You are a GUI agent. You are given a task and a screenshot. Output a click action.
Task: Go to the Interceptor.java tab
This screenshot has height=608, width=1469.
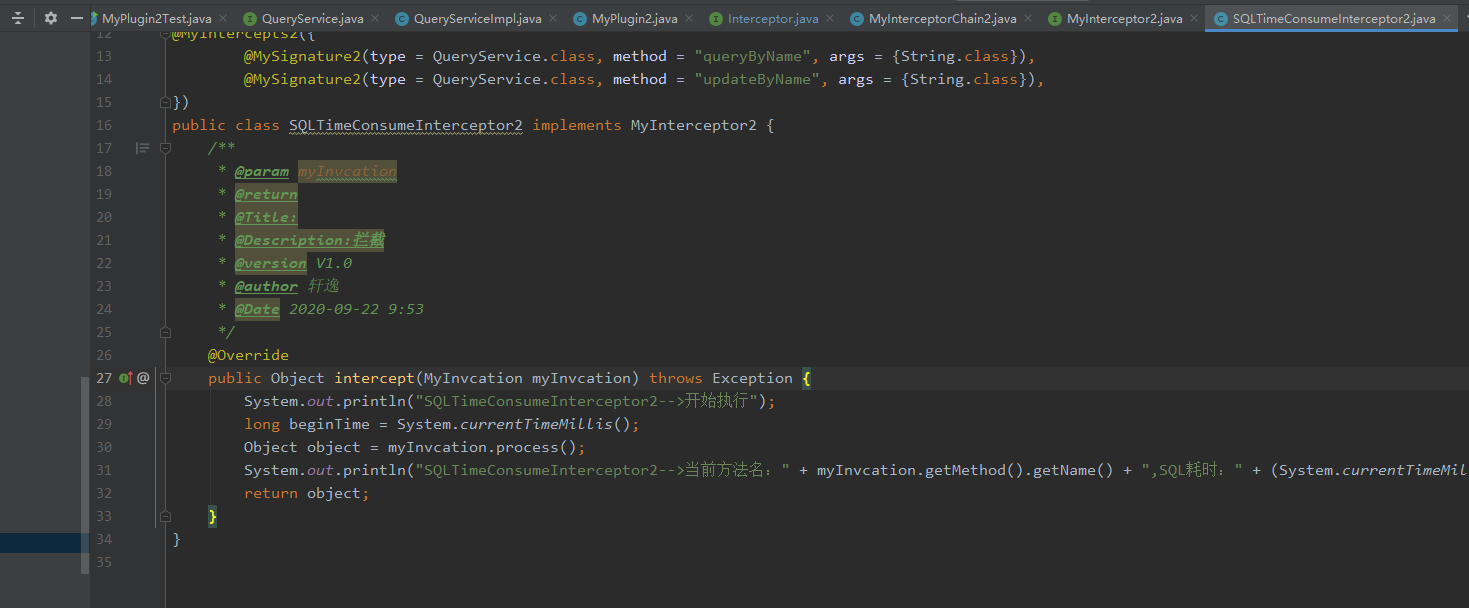click(x=773, y=19)
